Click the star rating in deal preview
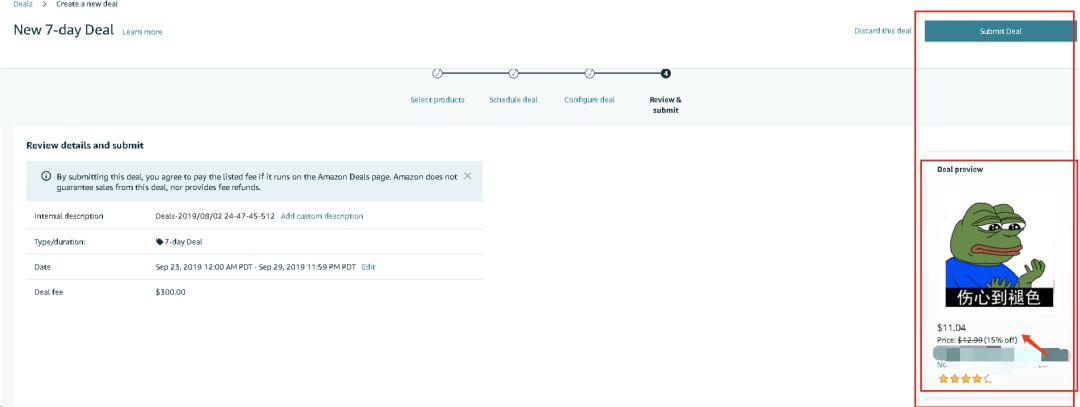1080x407 pixels. coord(965,379)
